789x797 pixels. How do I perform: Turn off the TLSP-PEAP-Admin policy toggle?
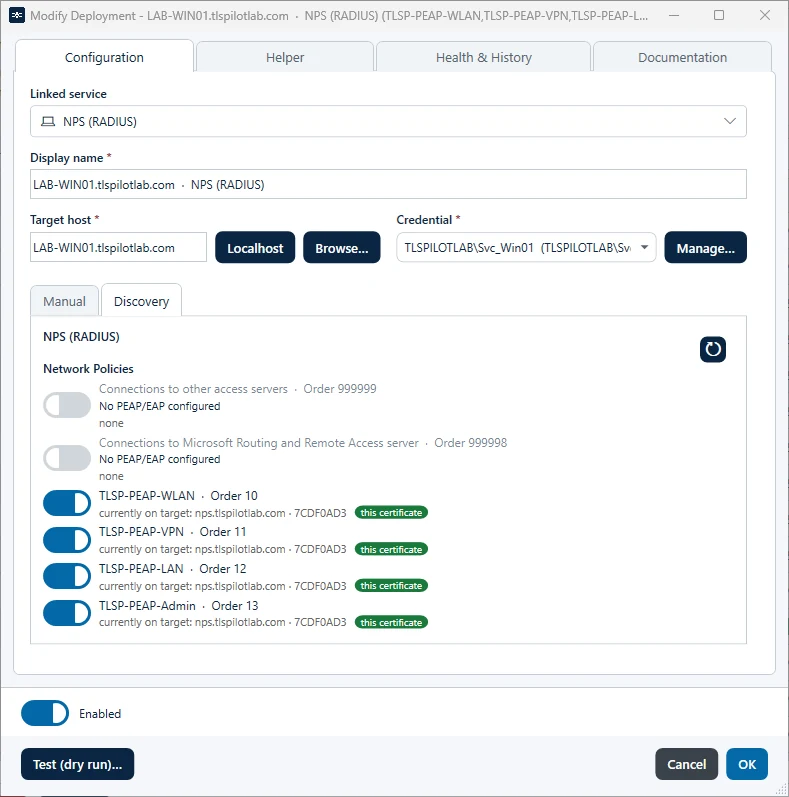[67, 613]
